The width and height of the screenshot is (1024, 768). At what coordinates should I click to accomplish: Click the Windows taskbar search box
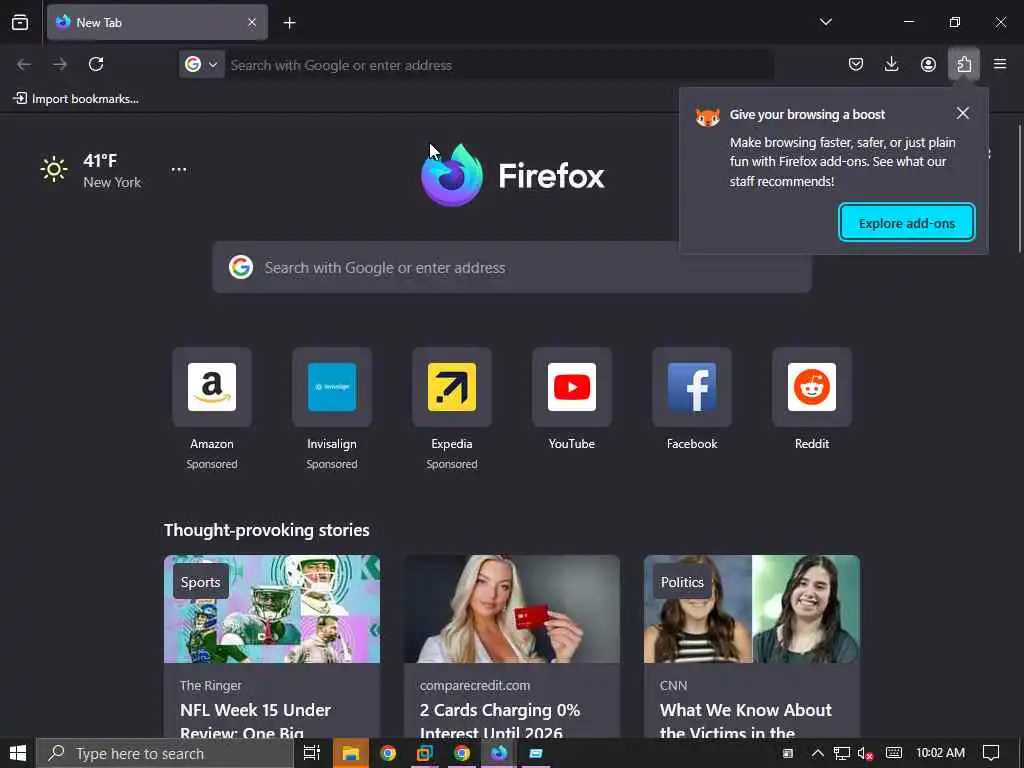(165, 753)
